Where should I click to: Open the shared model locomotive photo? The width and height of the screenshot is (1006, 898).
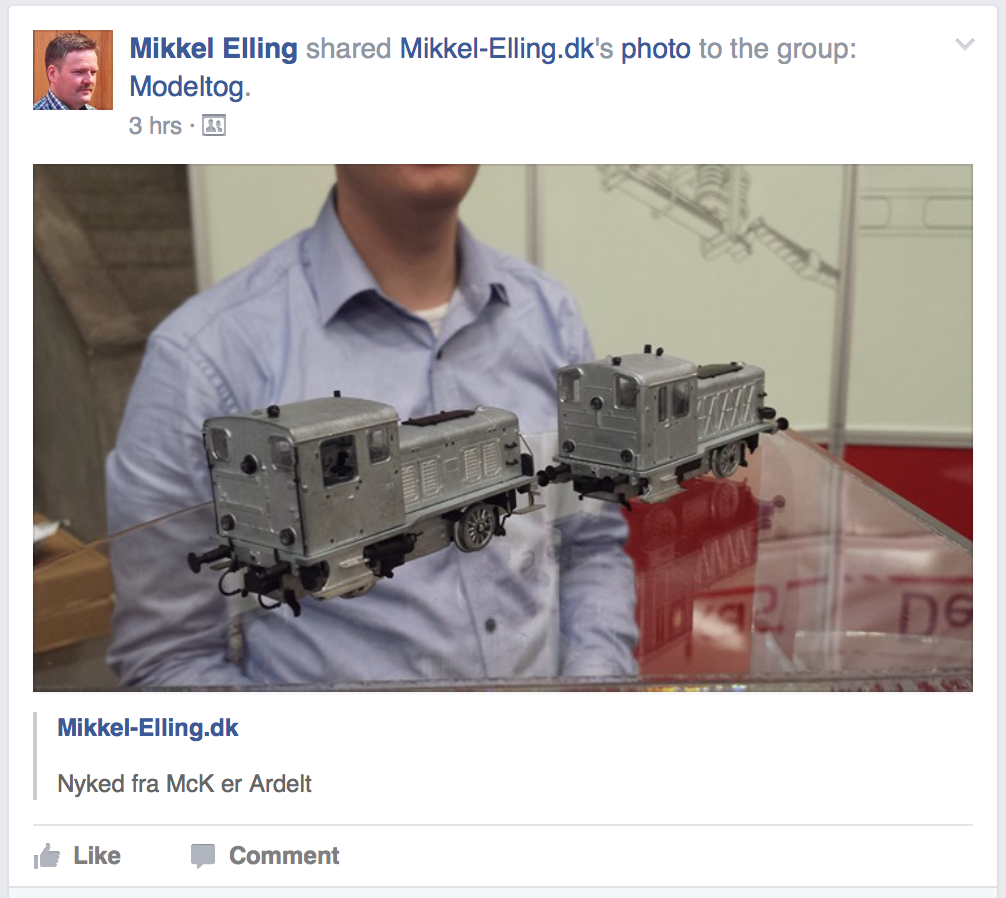pyautogui.click(x=503, y=428)
